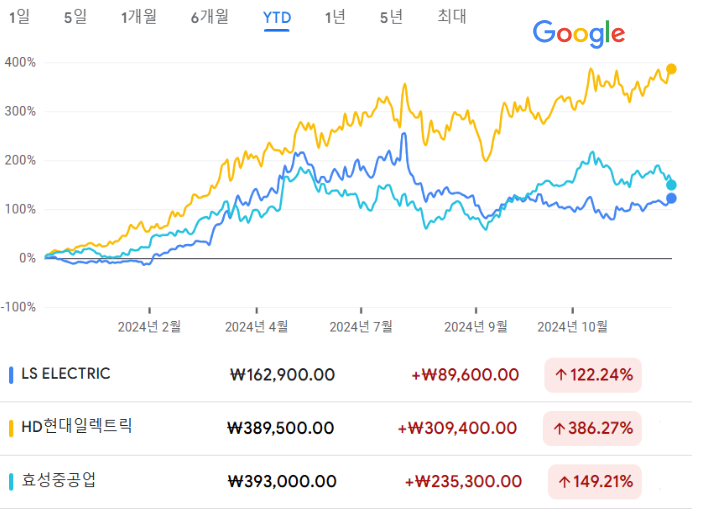The width and height of the screenshot is (707, 516).
Task: Click the ₩393,000.00 price
Action: click(282, 481)
